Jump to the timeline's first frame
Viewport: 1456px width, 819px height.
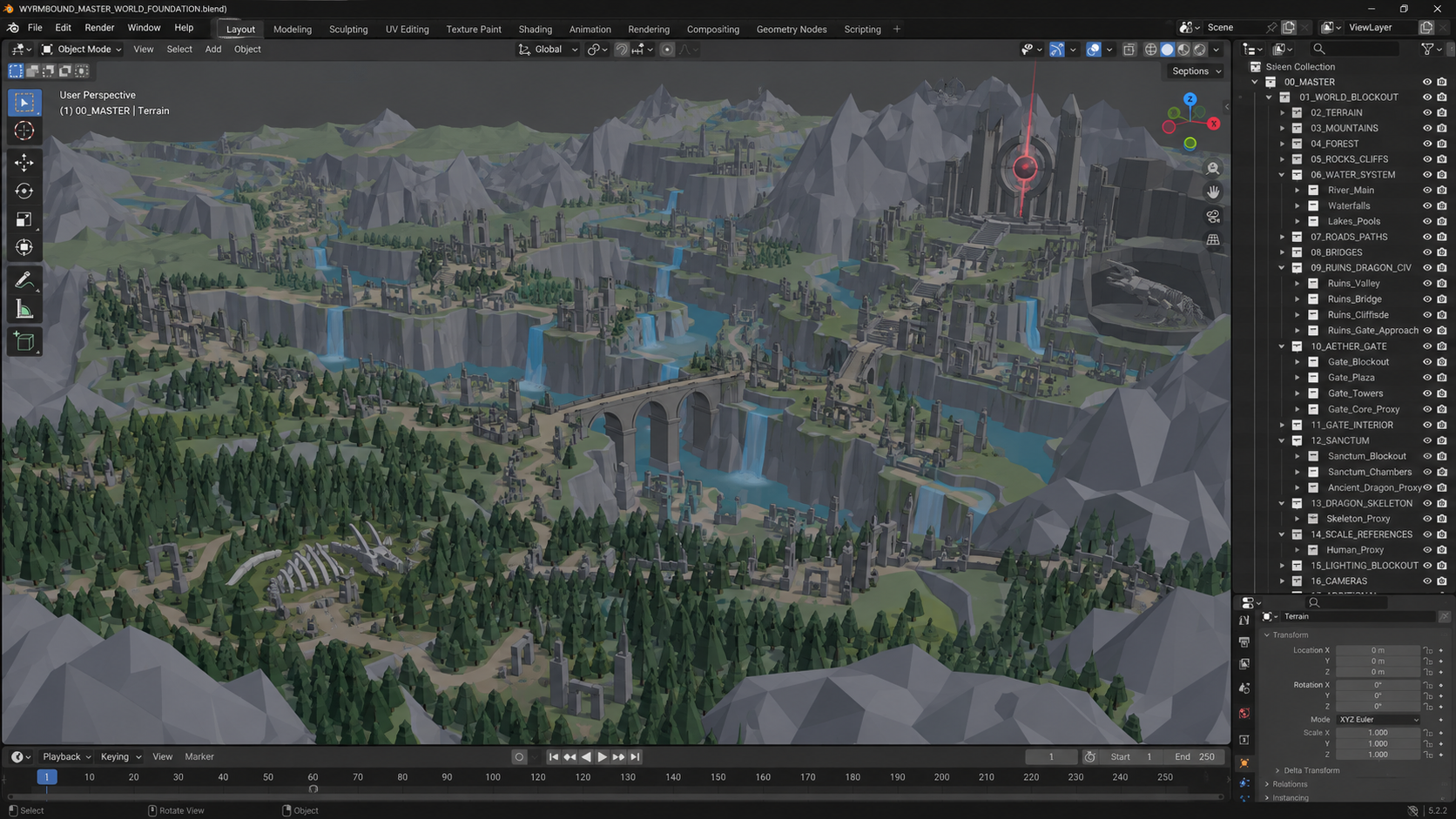click(553, 757)
